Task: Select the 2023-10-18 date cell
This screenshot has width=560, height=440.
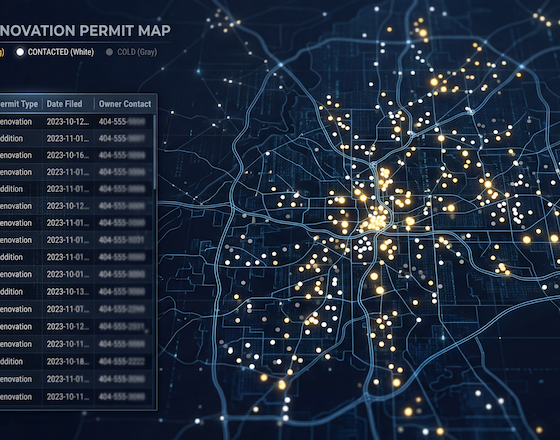Action: [68, 361]
